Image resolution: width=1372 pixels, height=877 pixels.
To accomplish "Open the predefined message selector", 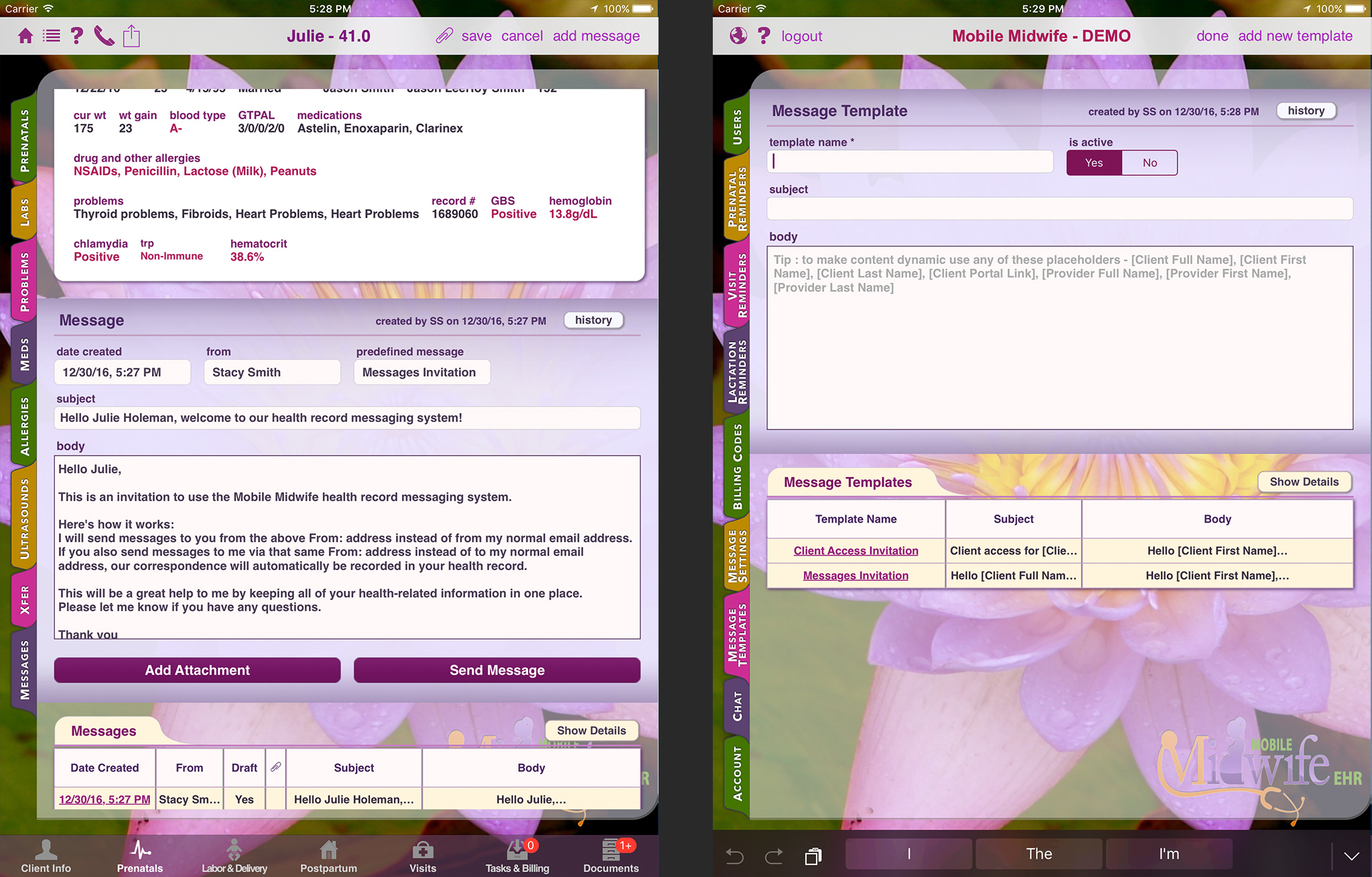I will pos(422,373).
